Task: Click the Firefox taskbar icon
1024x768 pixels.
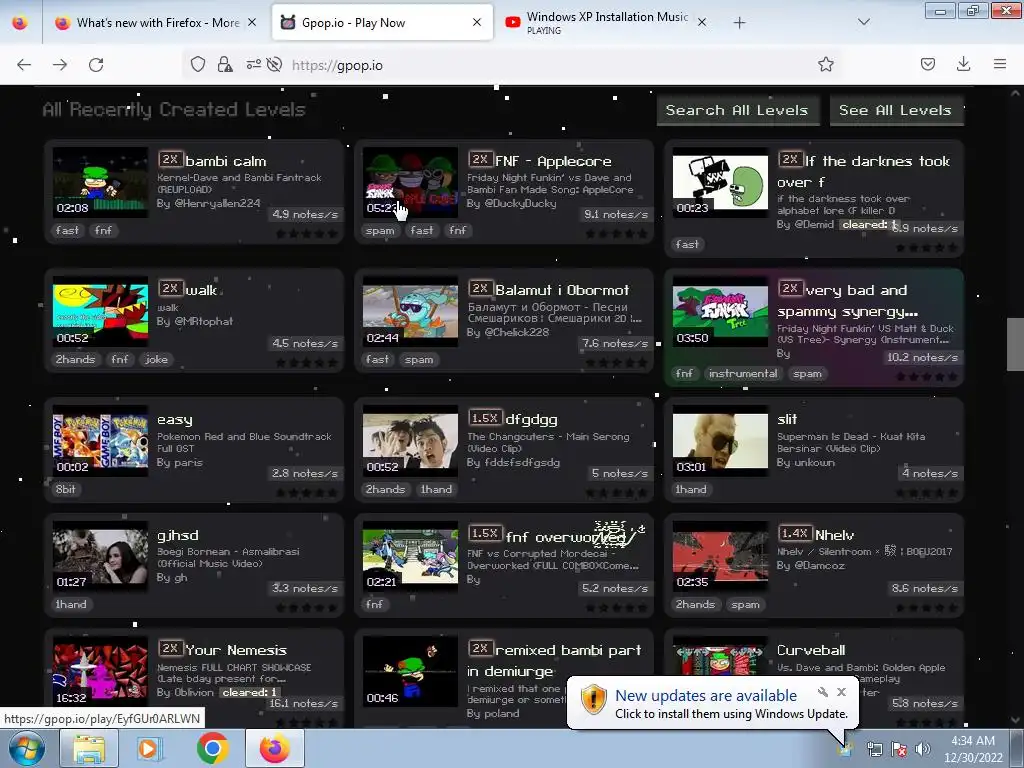Action: point(275,749)
